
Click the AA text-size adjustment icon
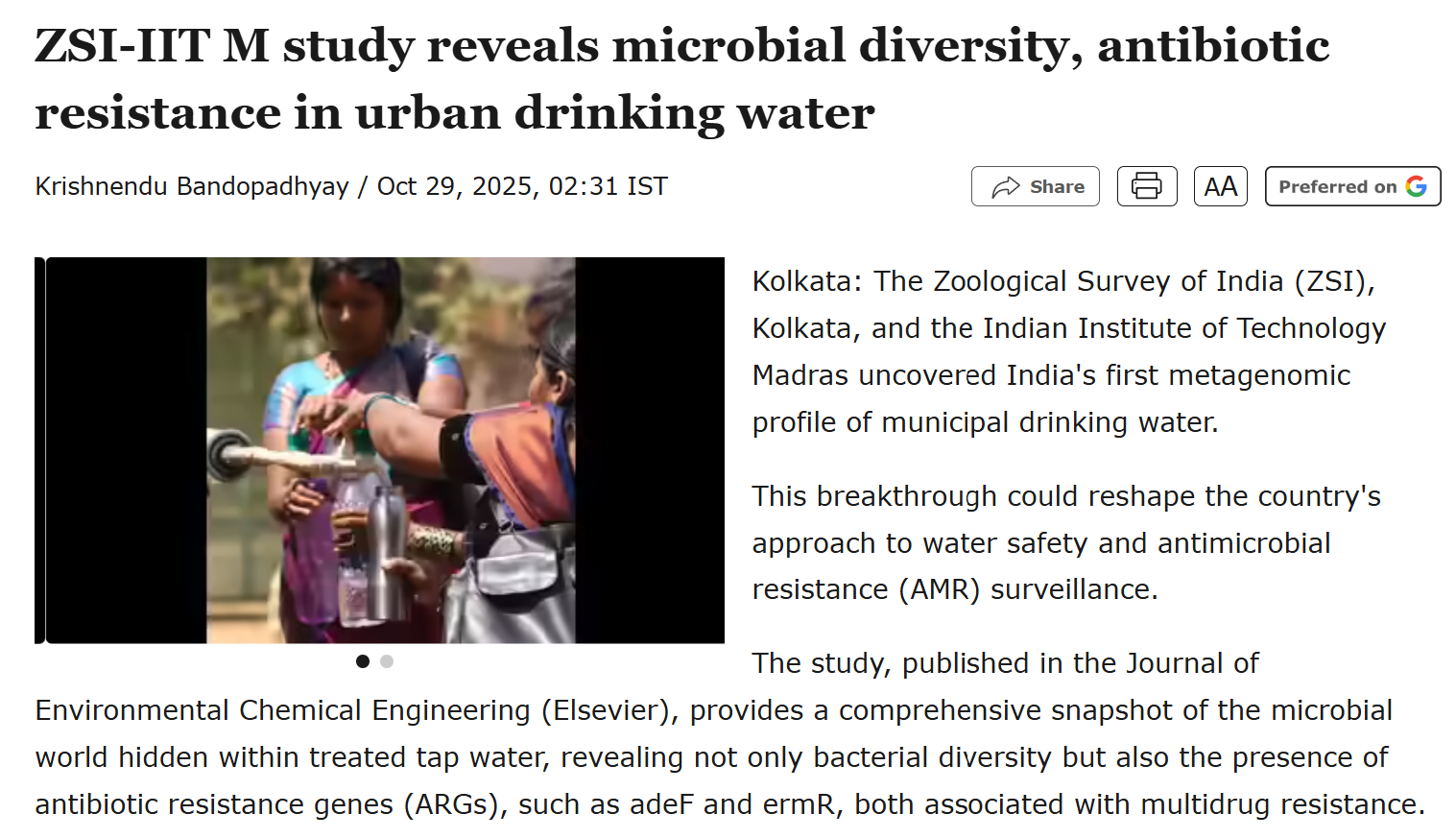[1219, 186]
